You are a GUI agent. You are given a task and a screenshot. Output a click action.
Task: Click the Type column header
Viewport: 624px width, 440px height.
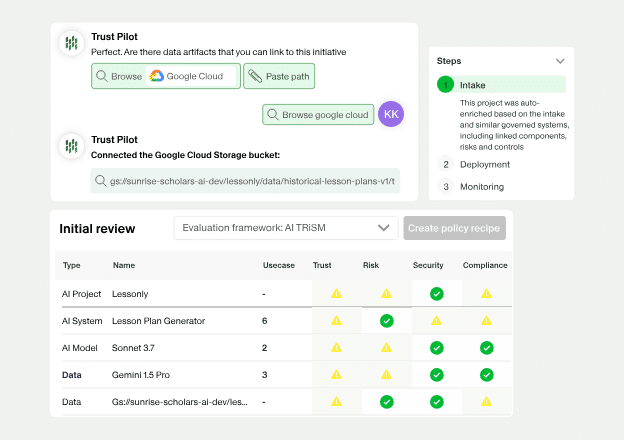[x=72, y=265]
